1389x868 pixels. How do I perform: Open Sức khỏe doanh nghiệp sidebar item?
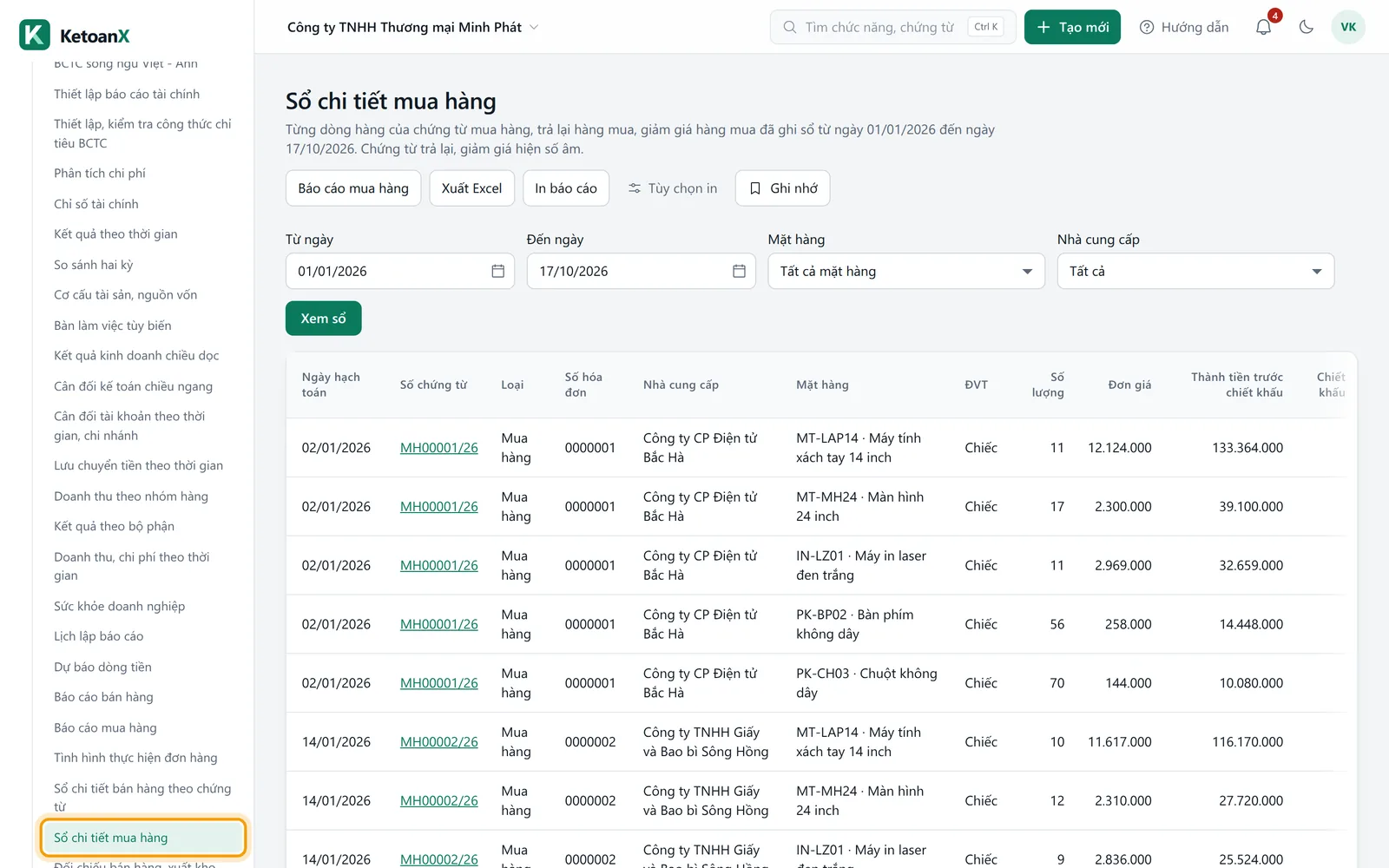point(119,606)
